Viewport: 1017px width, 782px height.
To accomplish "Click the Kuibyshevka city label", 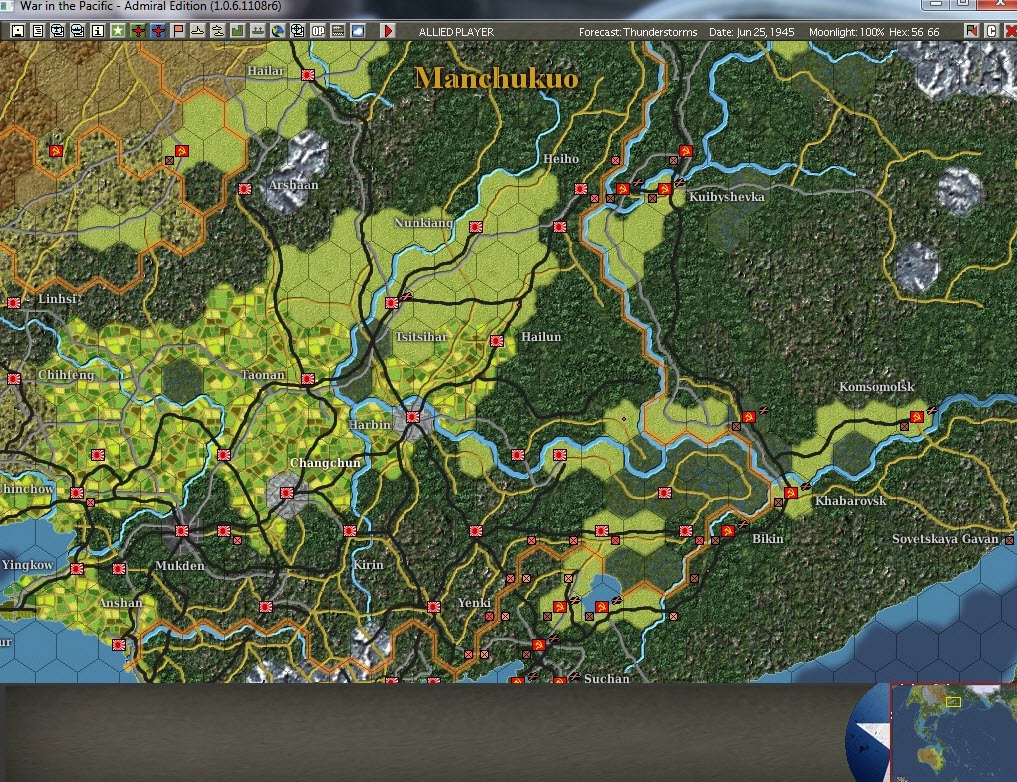I will point(726,196).
